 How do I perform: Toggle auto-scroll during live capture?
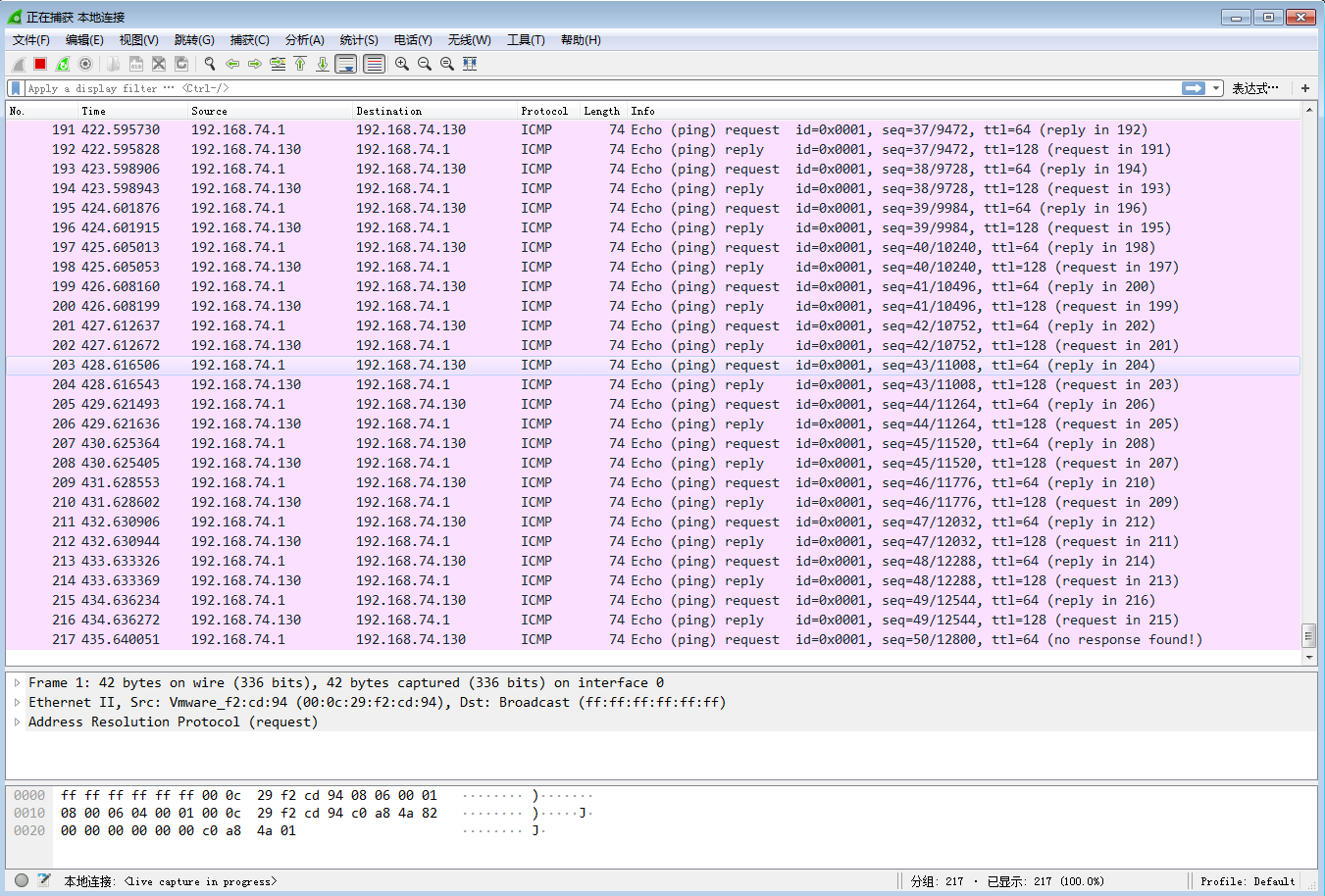[x=346, y=64]
